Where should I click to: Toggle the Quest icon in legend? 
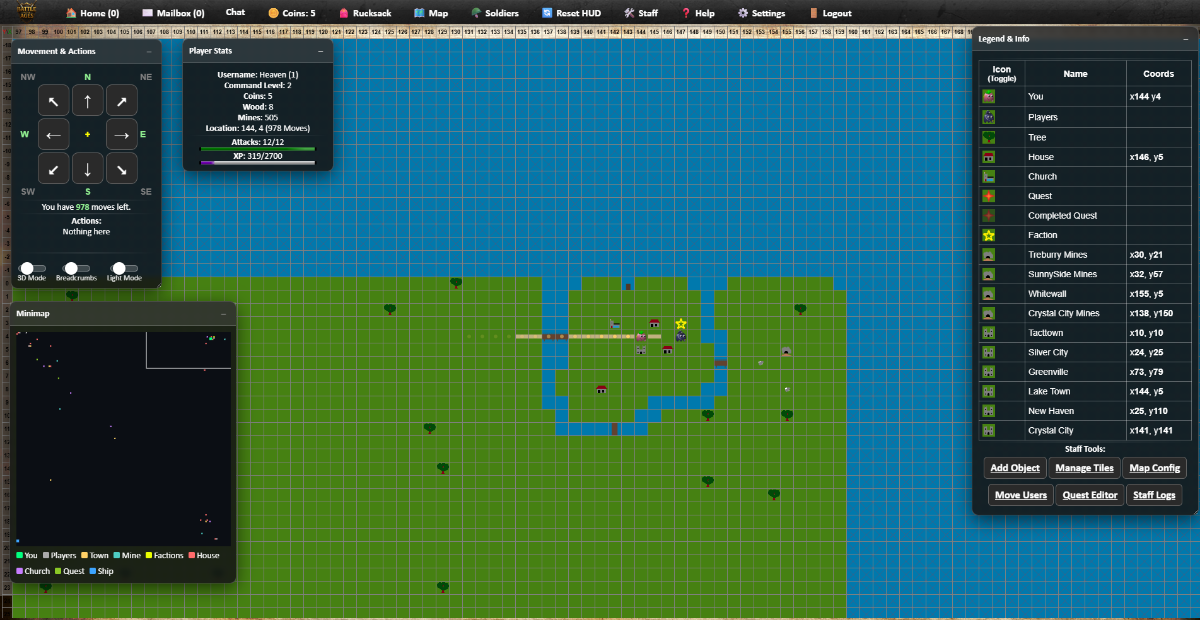pos(988,196)
